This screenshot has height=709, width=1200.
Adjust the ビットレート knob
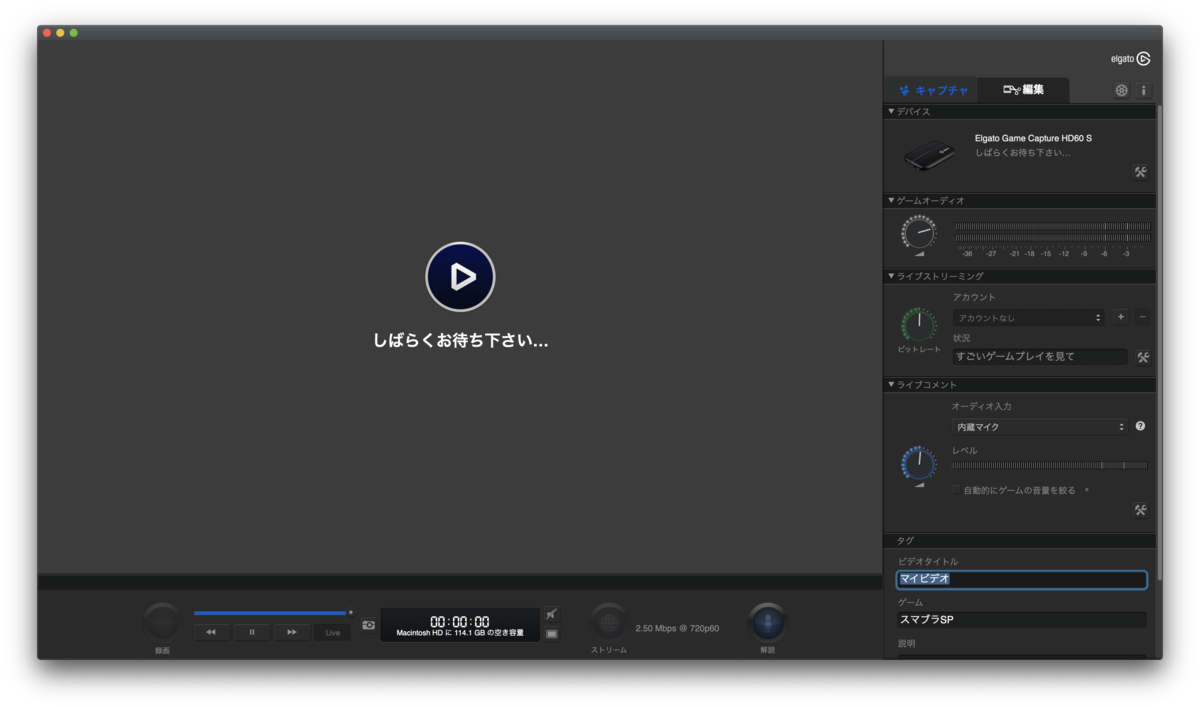pos(917,324)
